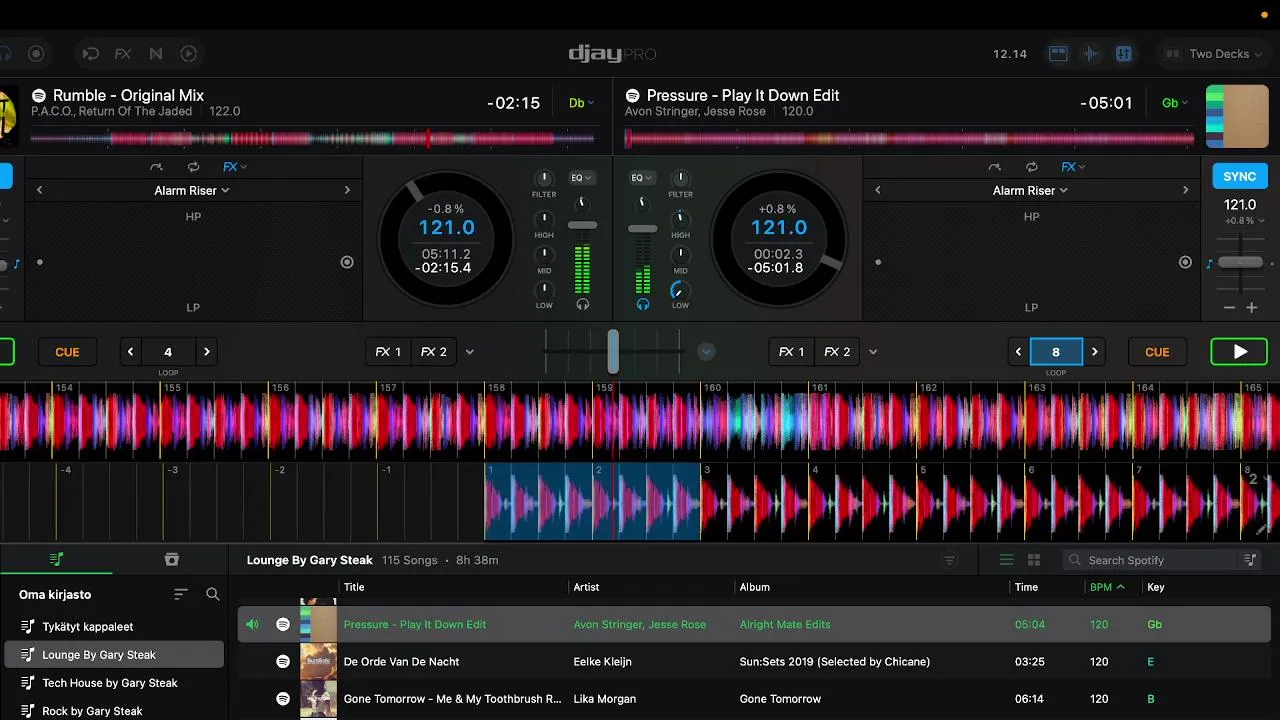Image resolution: width=1280 pixels, height=720 pixels.
Task: Open the right channel EQ dropdown
Action: (642, 178)
